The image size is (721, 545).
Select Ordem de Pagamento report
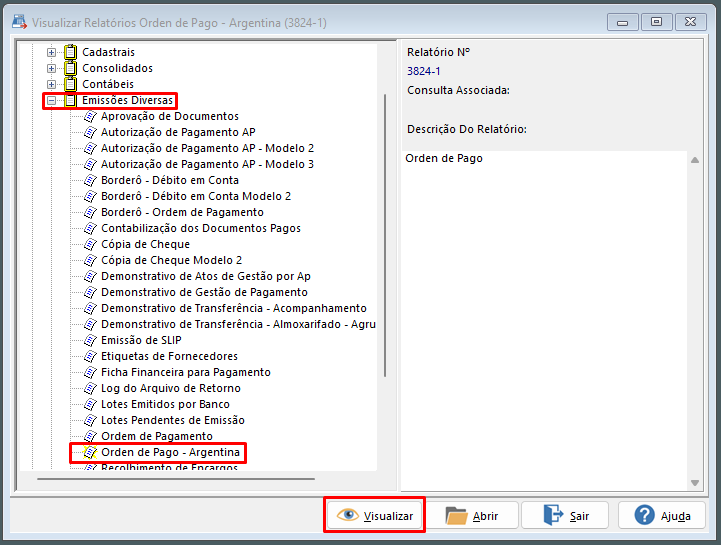[157, 436]
